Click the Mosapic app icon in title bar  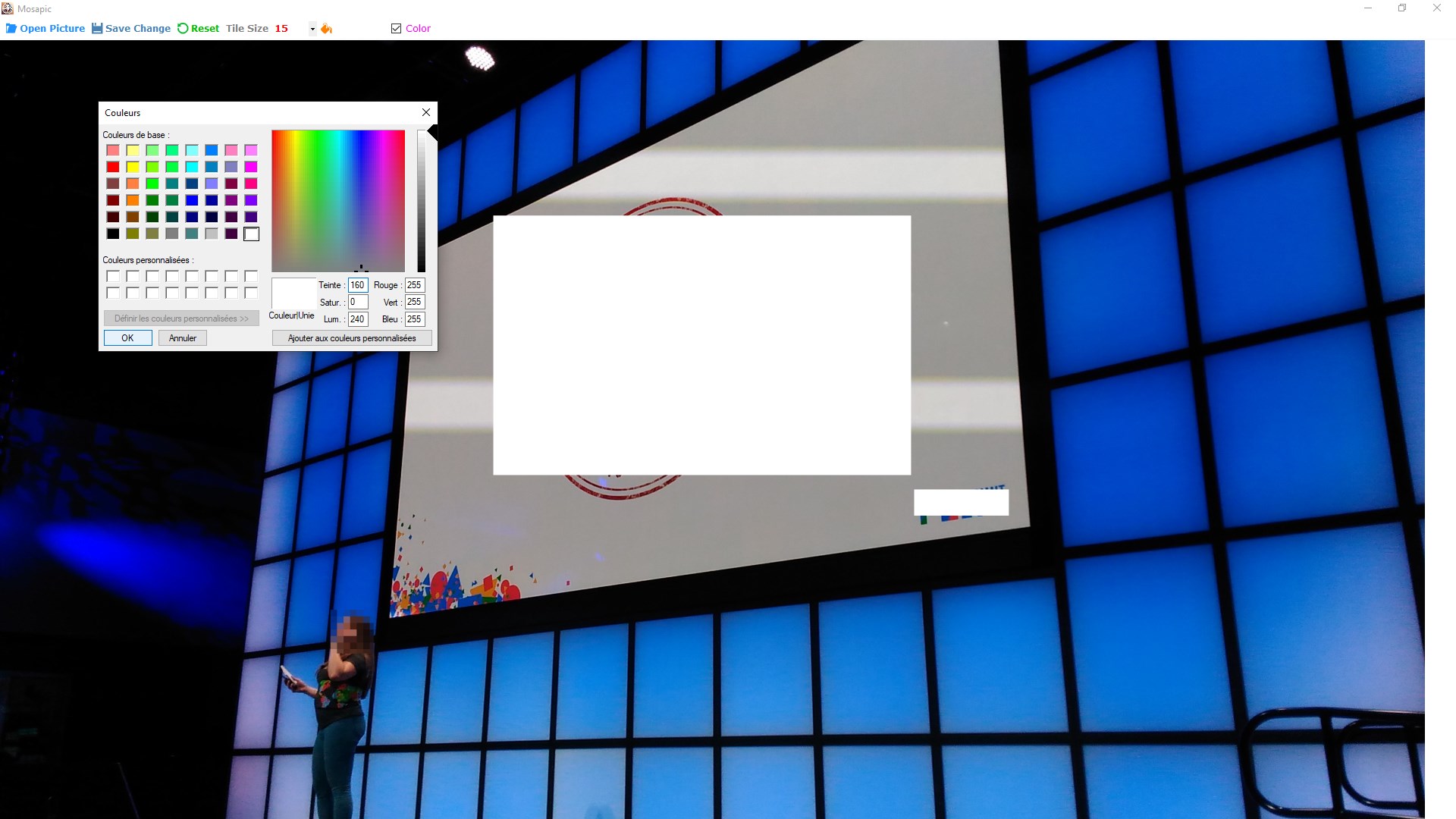click(8, 8)
